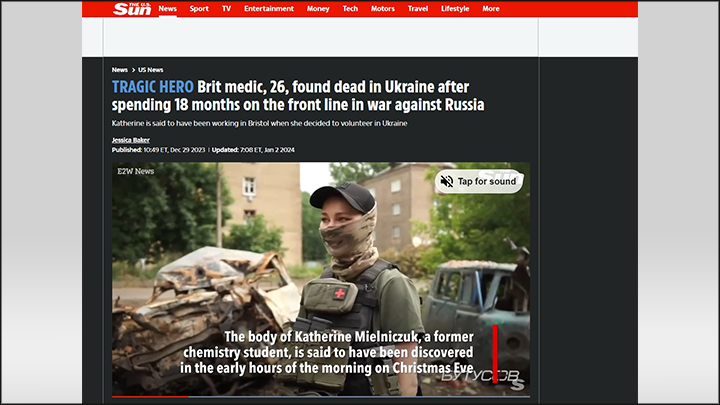Click the muted speaker icon on the video
The width and height of the screenshot is (720, 405).
(447, 181)
